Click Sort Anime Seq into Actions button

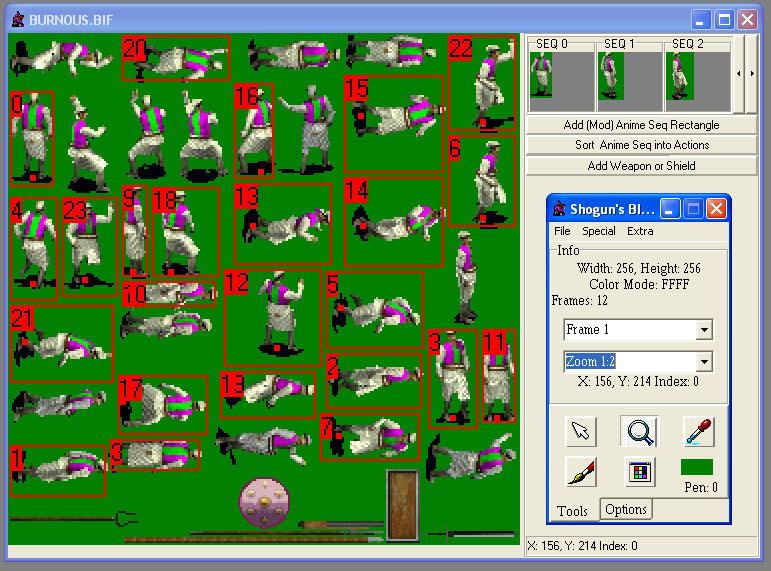coord(641,145)
